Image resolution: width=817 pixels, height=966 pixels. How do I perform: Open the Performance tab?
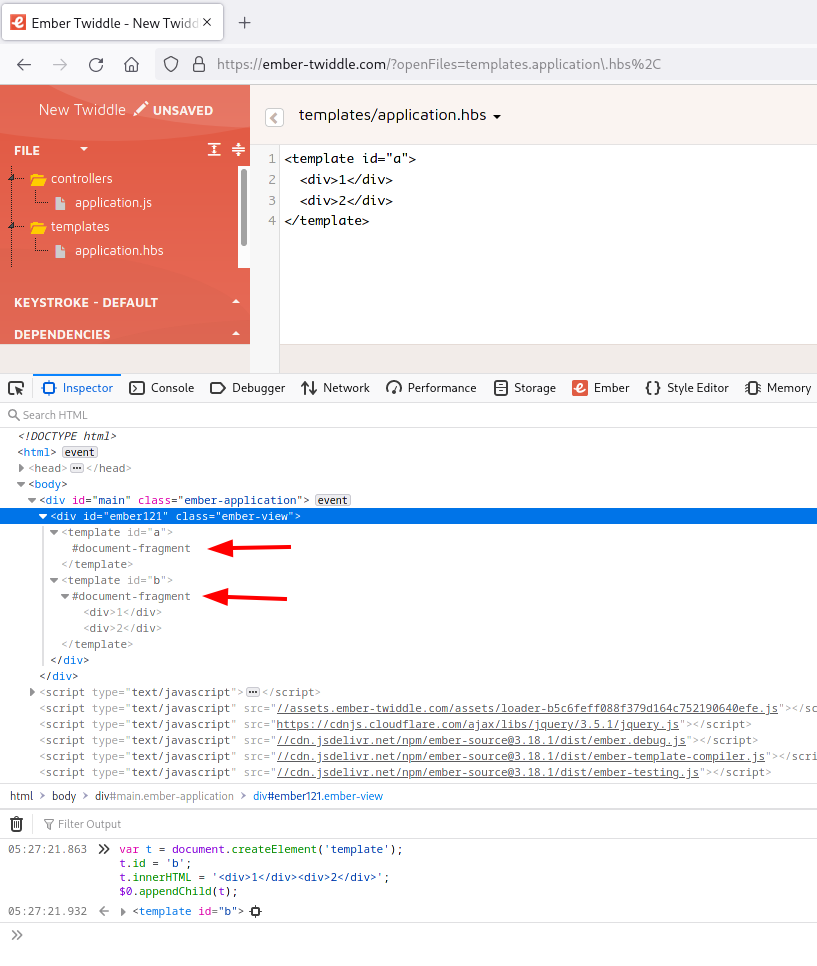click(x=431, y=388)
